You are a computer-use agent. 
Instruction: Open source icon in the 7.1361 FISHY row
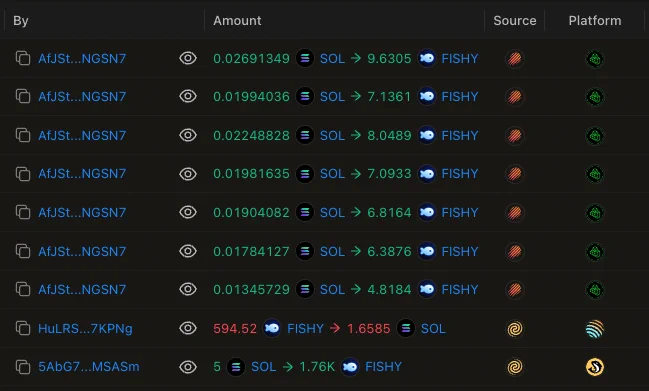pos(514,97)
